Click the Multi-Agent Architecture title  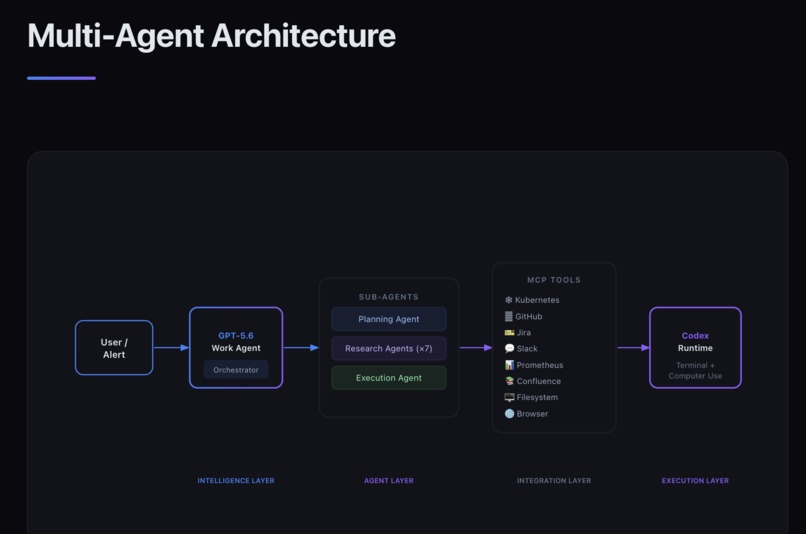[x=211, y=36]
